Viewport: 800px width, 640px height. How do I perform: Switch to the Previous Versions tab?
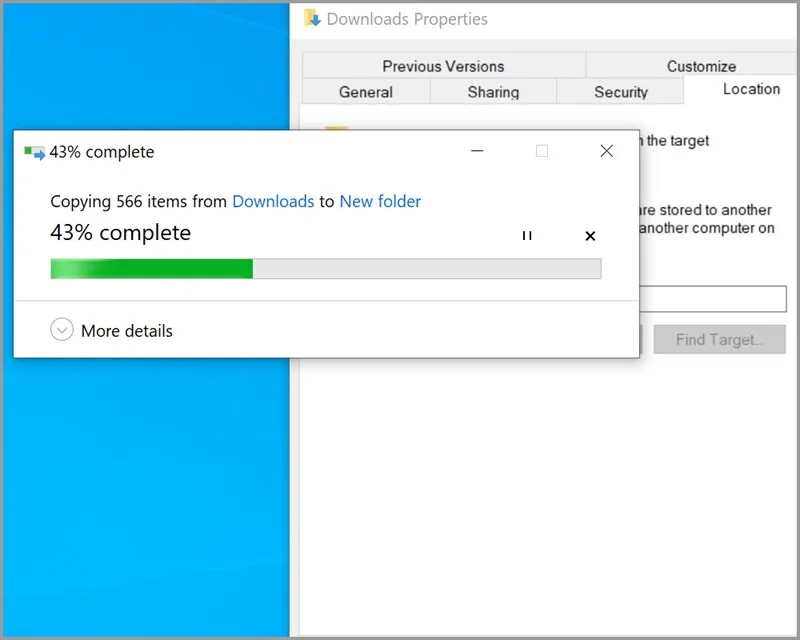443,66
